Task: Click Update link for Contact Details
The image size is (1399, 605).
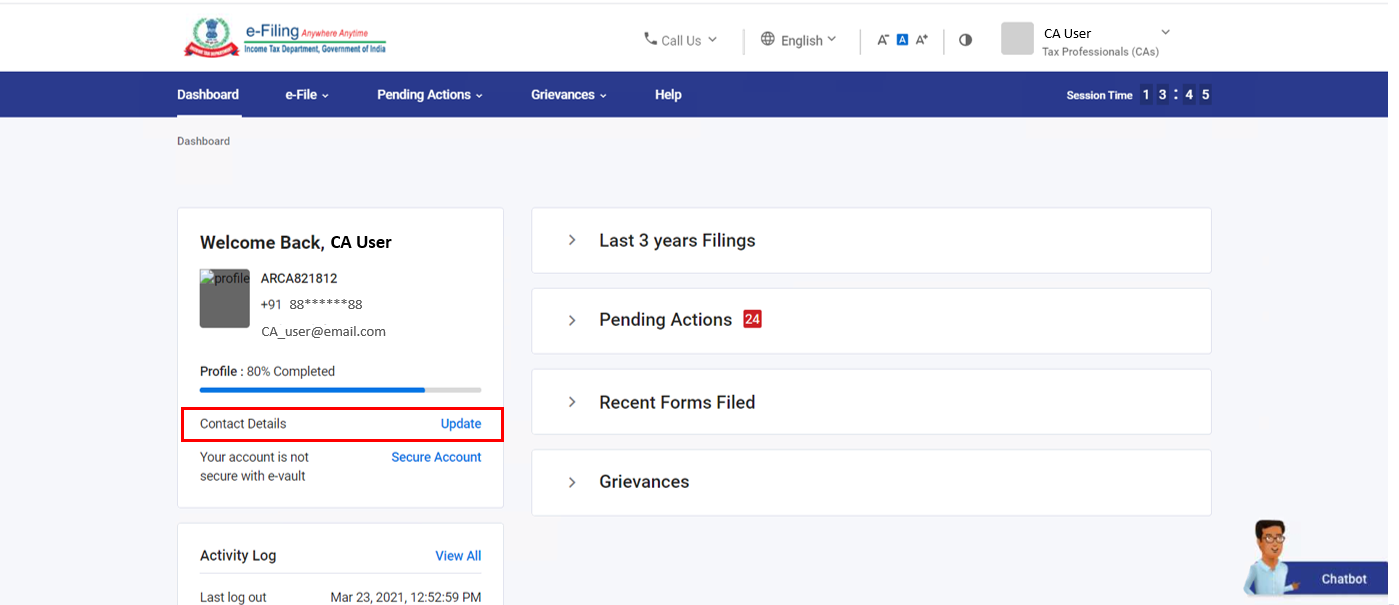Action: click(461, 424)
